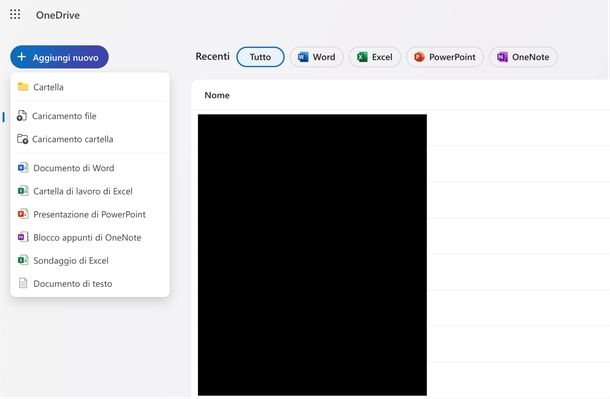Click the OneNote icon in the filter pill

point(502,57)
